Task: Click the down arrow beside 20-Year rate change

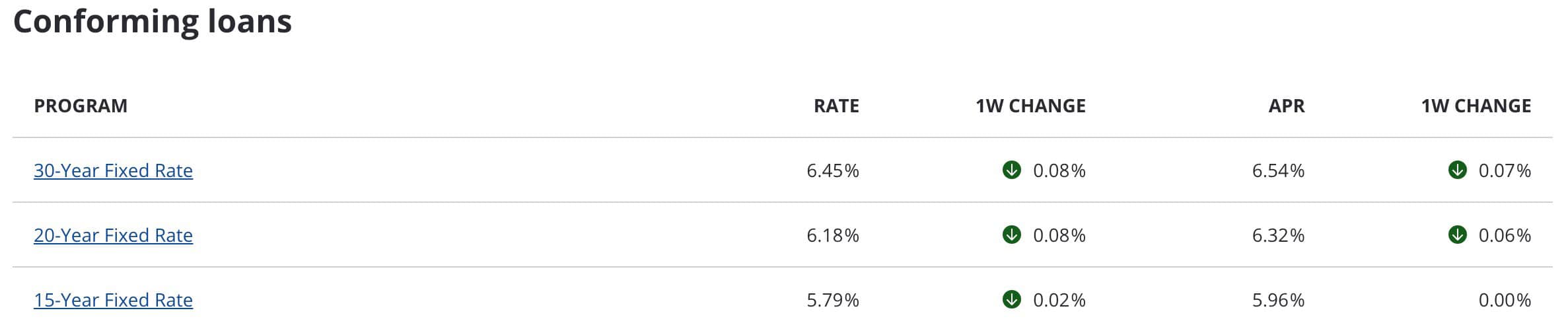Action: 1011,235
